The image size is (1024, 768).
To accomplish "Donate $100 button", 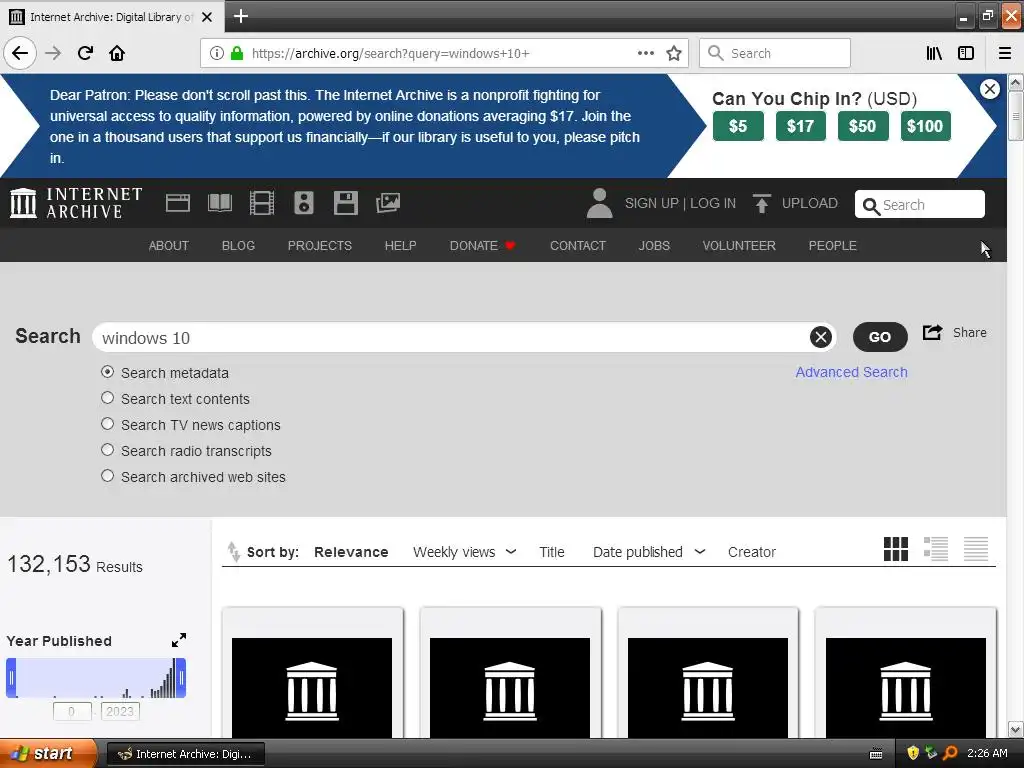I will (925, 126).
